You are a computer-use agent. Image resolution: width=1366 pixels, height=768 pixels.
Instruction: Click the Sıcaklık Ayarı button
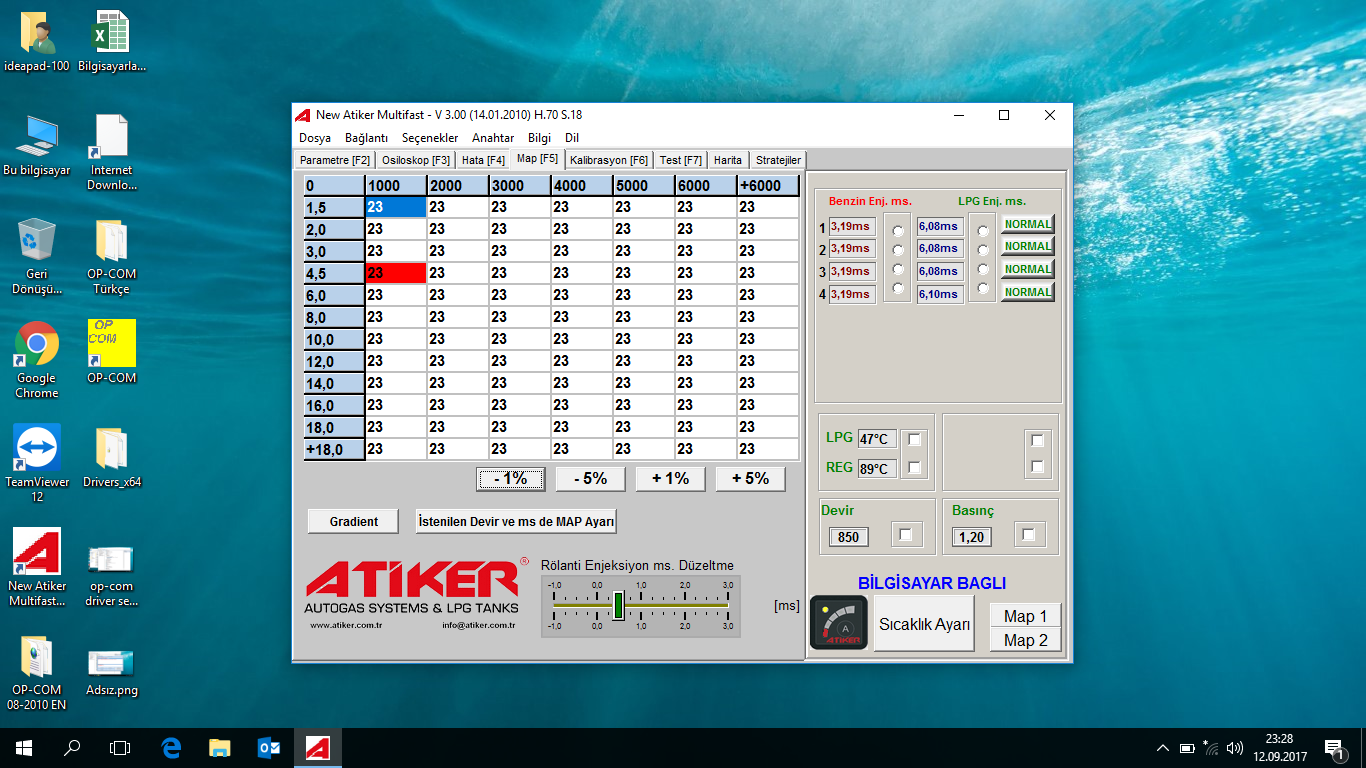(x=924, y=624)
